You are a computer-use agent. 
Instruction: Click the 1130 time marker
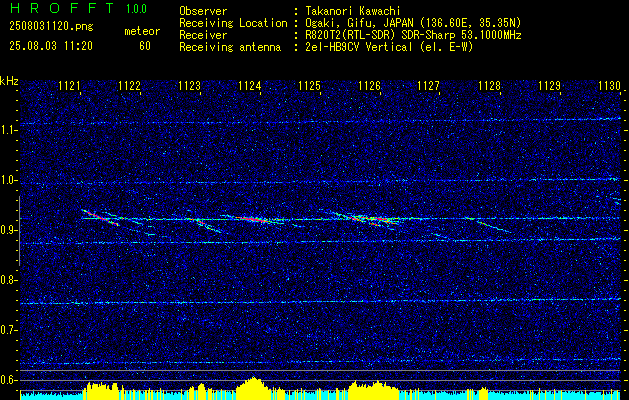click(x=609, y=85)
